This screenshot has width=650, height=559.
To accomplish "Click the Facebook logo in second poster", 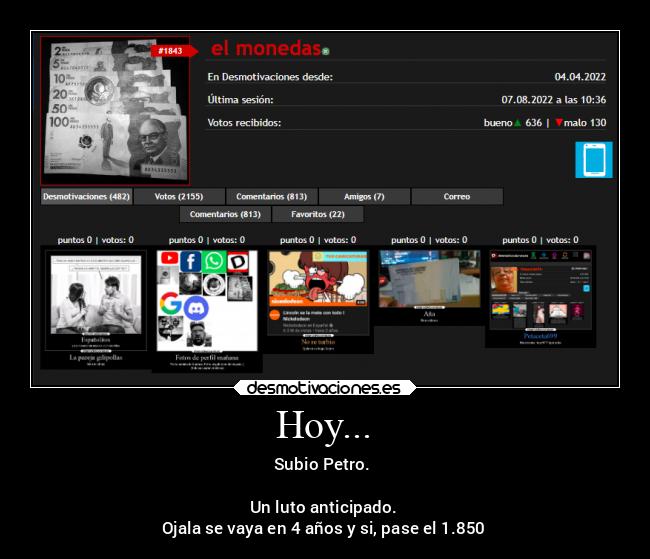I will click(x=191, y=261).
